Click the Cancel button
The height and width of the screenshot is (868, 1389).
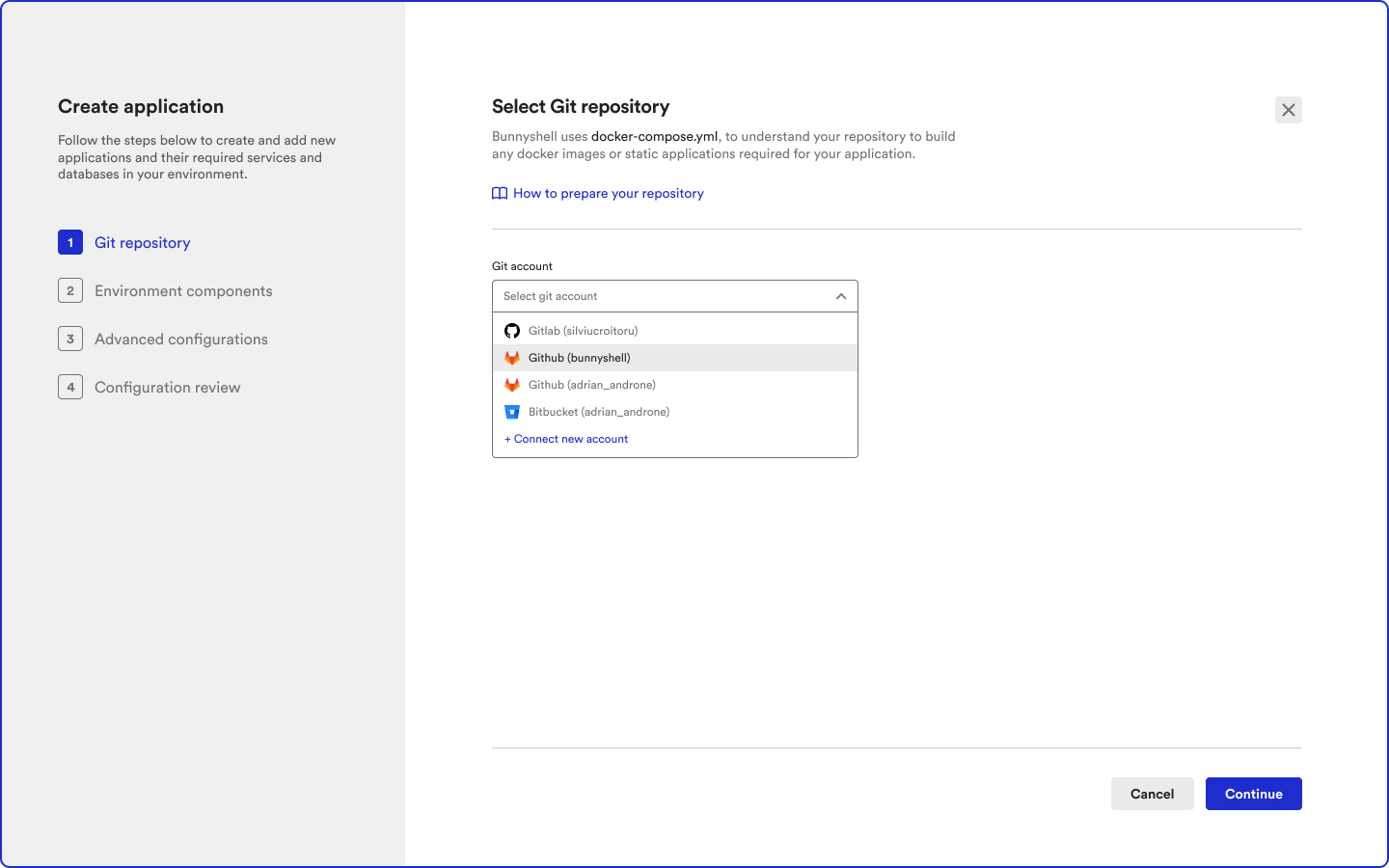[x=1153, y=794]
